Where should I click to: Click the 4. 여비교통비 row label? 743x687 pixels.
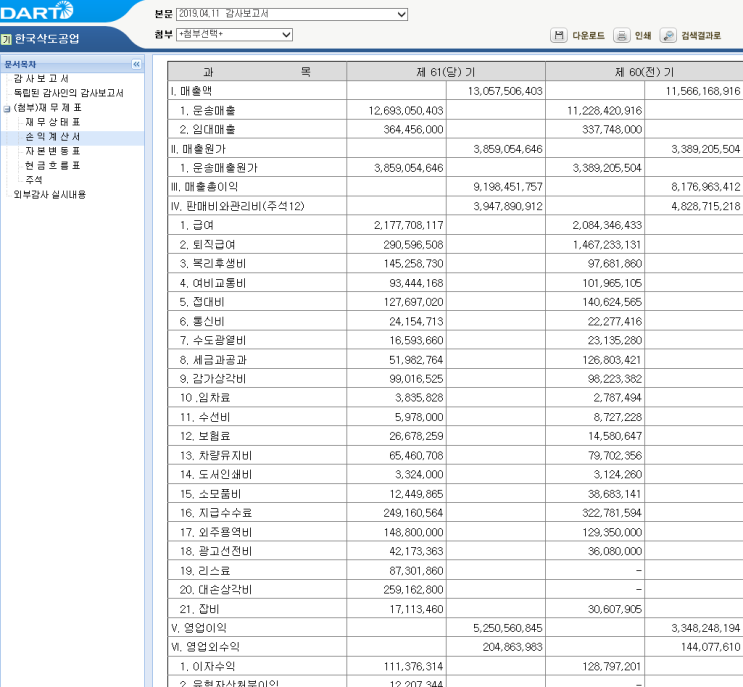pyautogui.click(x=213, y=283)
